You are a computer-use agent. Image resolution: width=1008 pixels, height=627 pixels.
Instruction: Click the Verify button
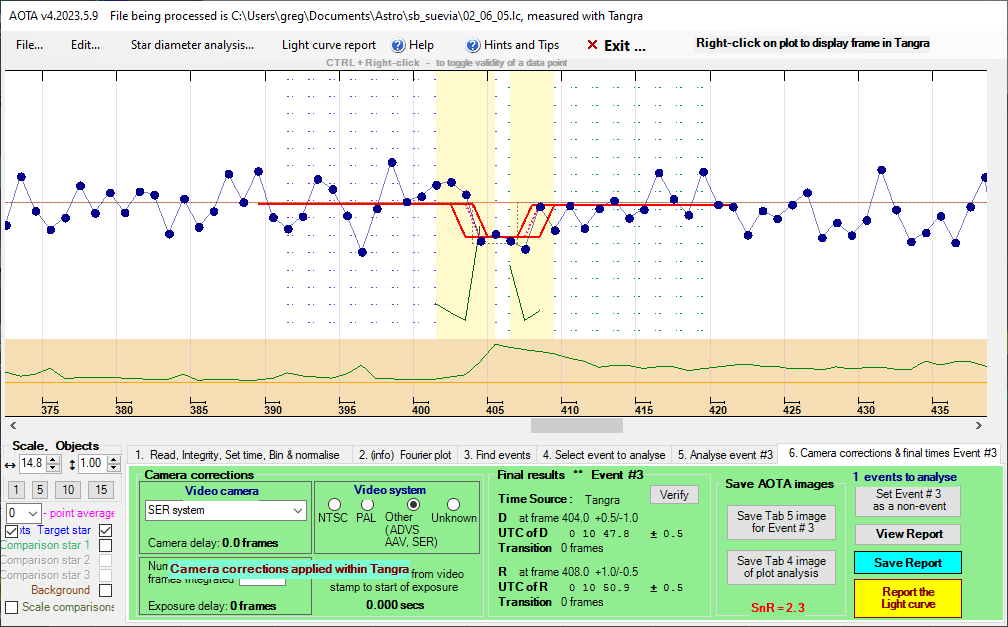[674, 495]
